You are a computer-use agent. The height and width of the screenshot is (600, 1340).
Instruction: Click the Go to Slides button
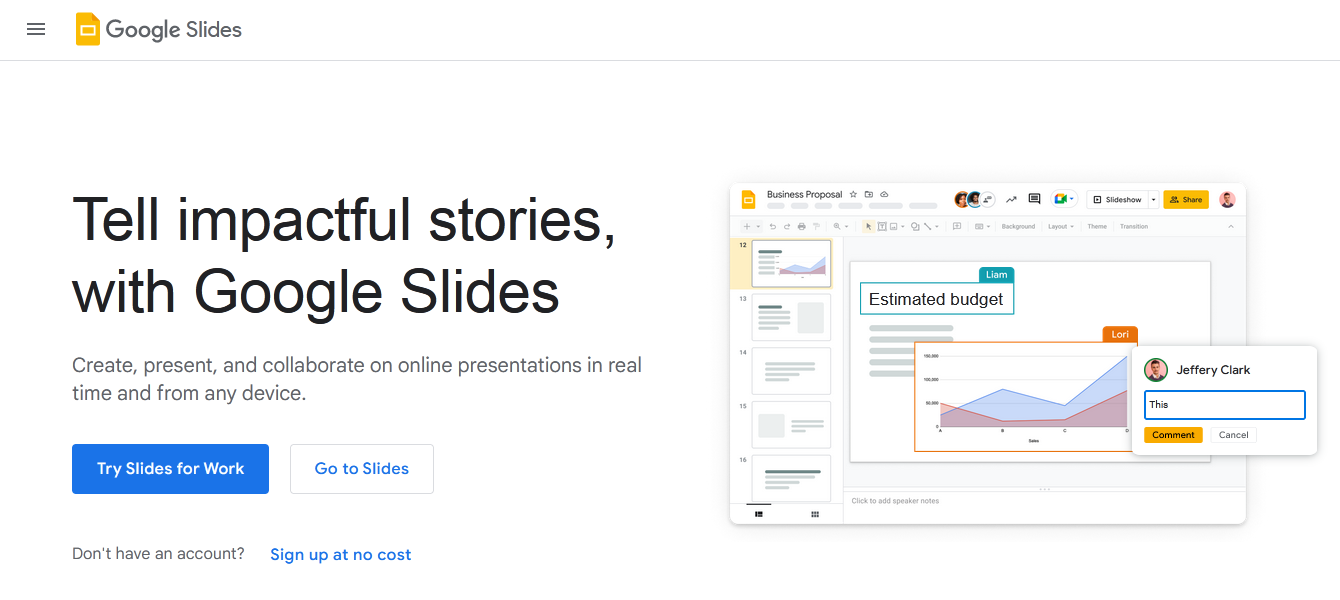pyautogui.click(x=362, y=469)
